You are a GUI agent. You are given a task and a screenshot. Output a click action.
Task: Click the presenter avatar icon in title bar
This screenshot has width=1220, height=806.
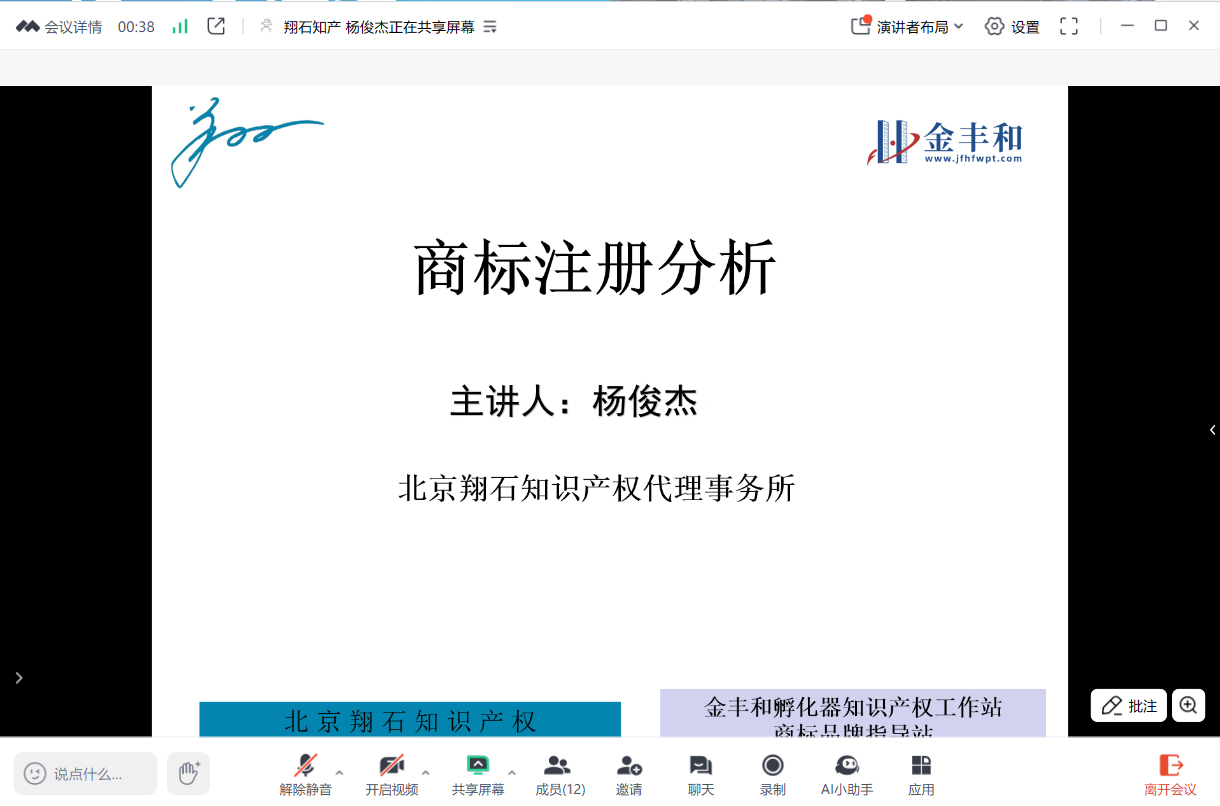coord(266,26)
